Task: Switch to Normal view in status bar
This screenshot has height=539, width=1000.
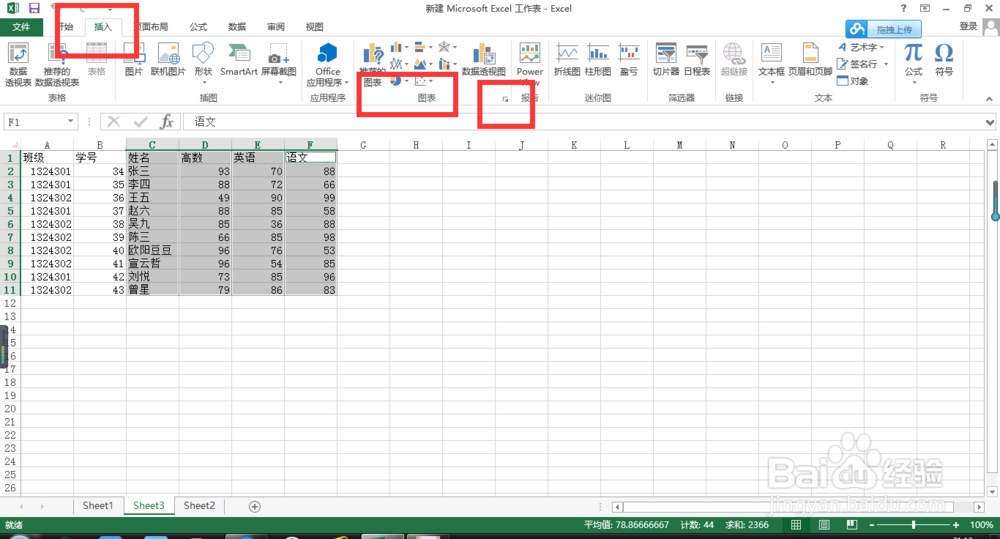Action: click(x=796, y=525)
